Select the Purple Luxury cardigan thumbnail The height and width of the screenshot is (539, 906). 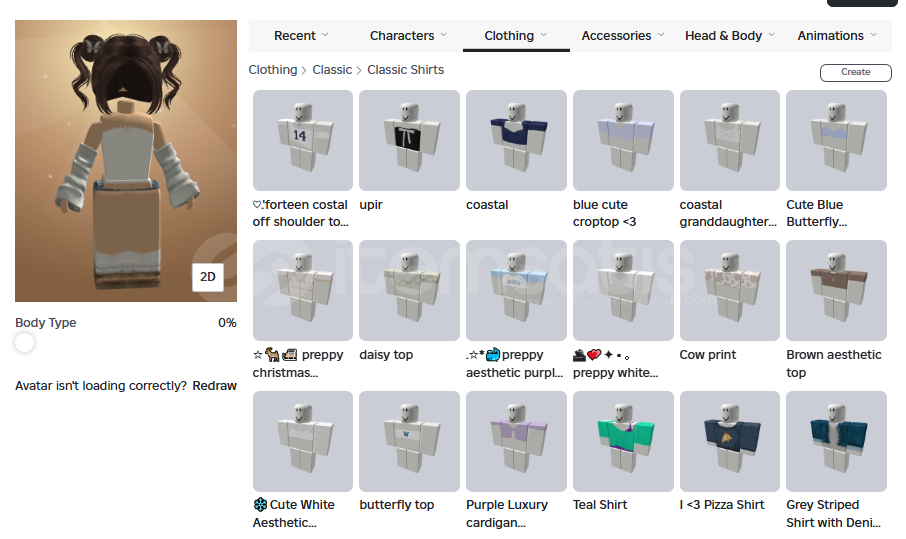516,441
